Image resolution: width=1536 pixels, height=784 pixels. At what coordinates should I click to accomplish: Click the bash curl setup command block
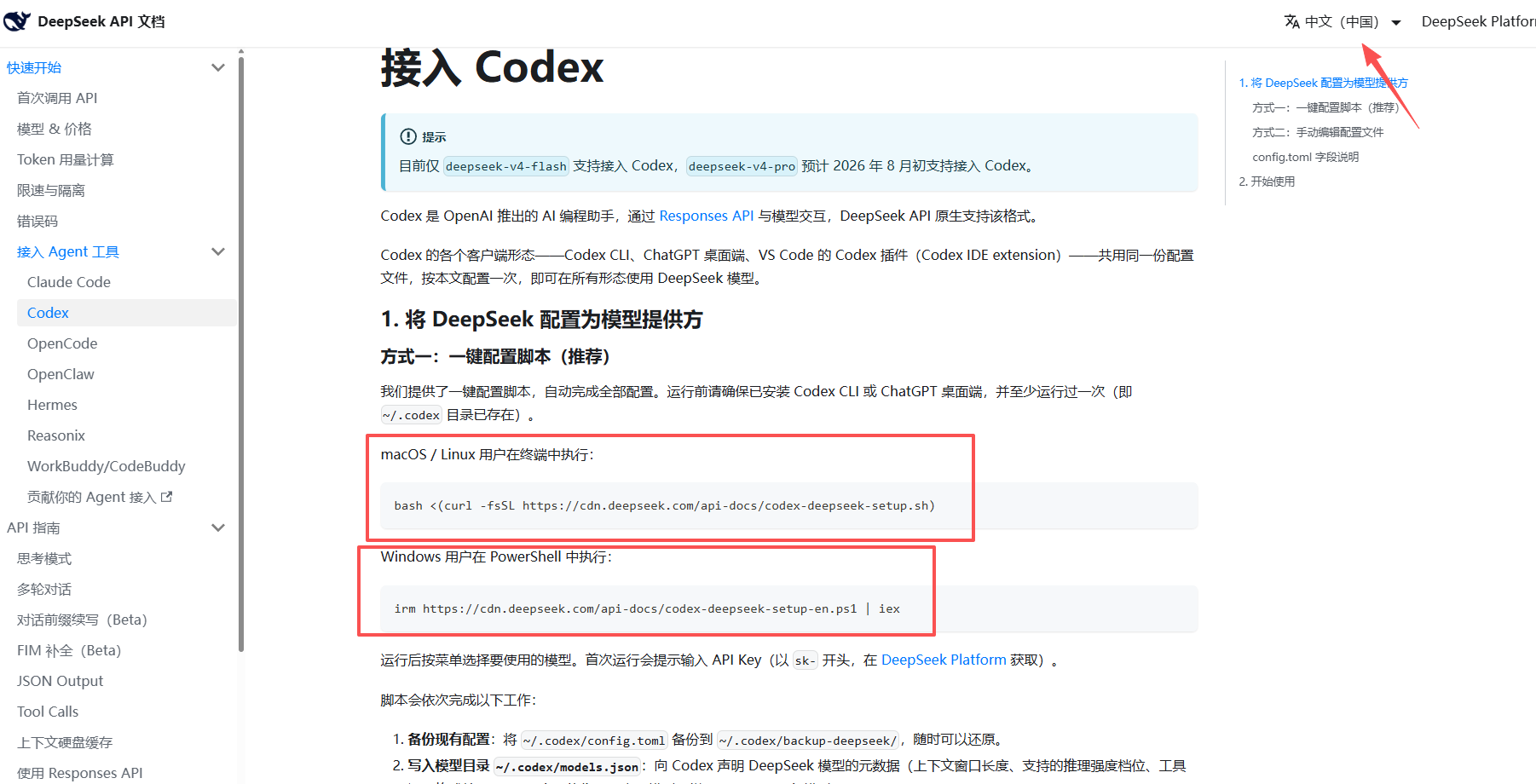(789, 505)
